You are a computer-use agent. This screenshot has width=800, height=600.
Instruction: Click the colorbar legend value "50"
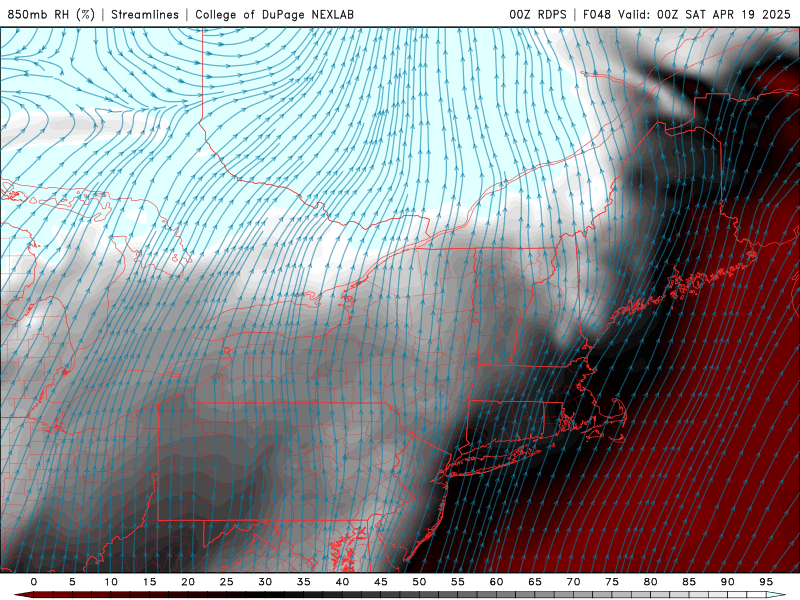point(419,582)
